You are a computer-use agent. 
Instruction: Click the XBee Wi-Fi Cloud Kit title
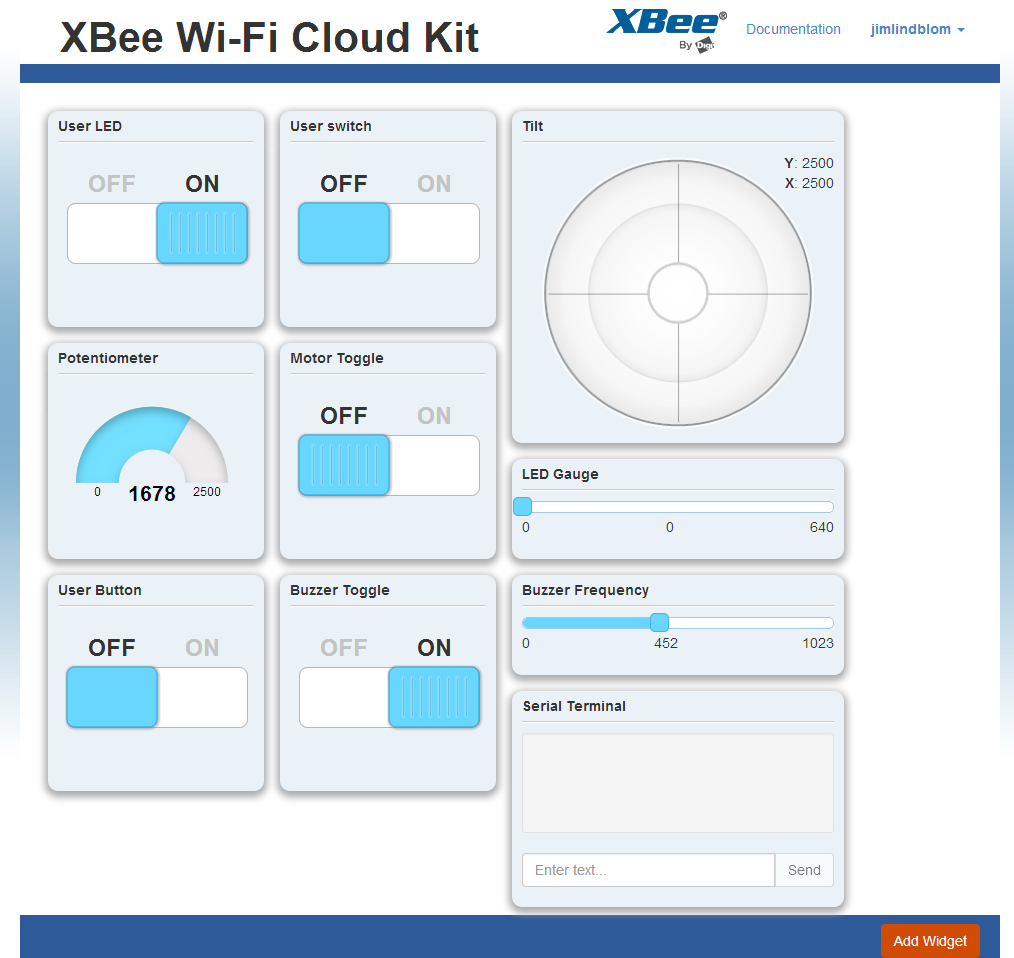point(269,37)
